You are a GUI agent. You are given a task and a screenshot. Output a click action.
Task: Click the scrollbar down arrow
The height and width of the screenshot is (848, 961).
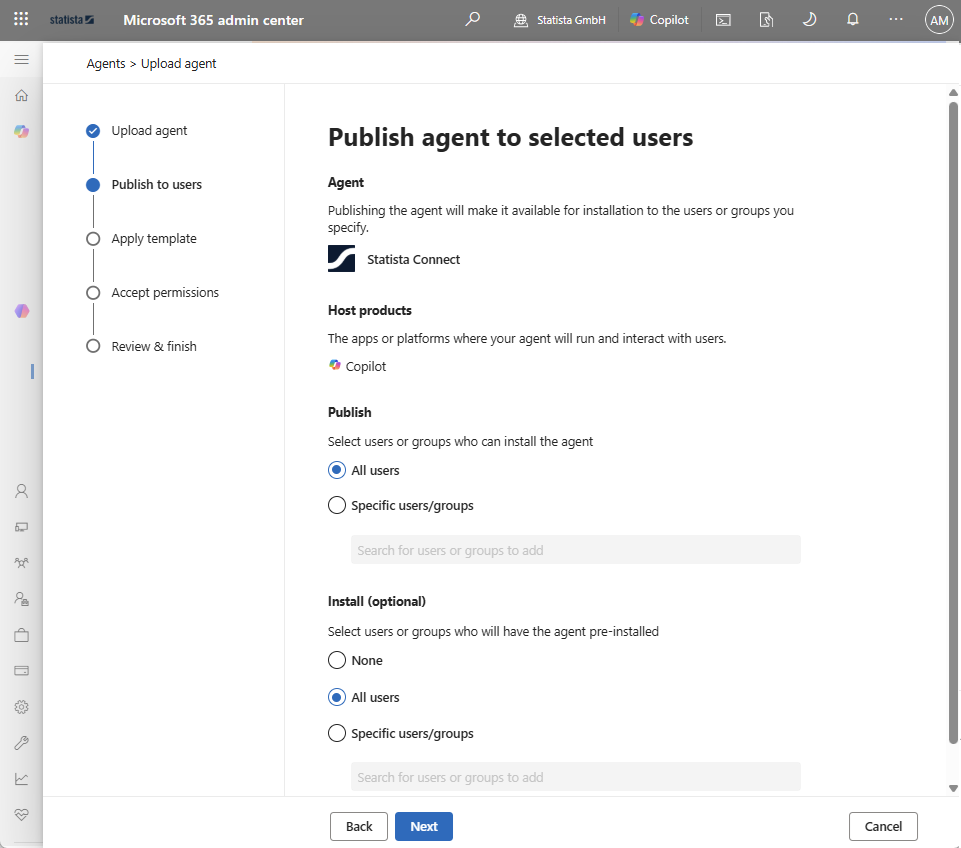(953, 789)
